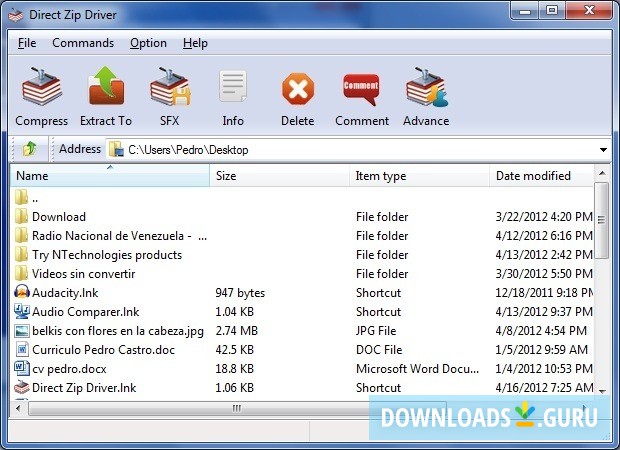620x450 pixels.
Task: Click the date '12/18/2011 9:18 PM'
Action: [544, 293]
